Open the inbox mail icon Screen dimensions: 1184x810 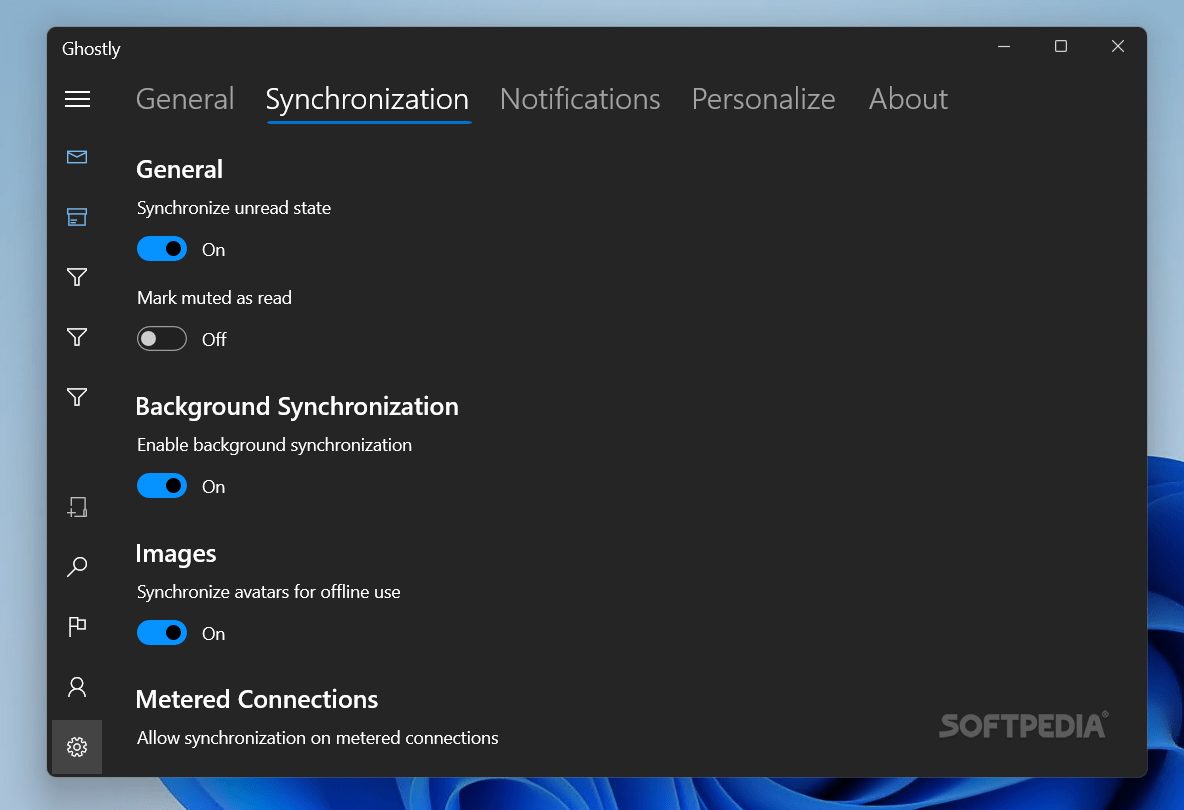point(77,157)
